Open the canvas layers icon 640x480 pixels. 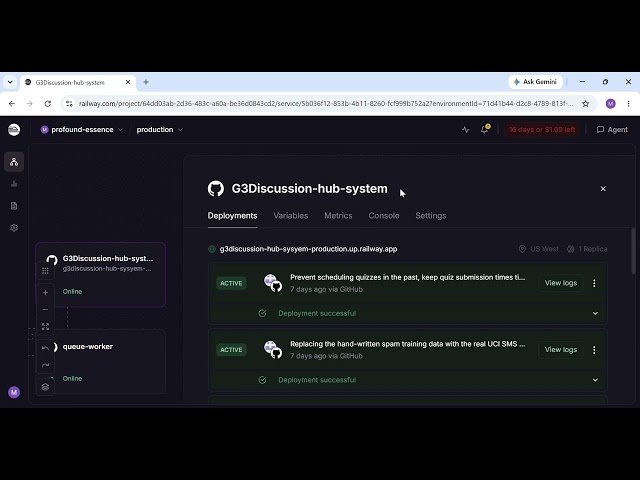coord(45,387)
